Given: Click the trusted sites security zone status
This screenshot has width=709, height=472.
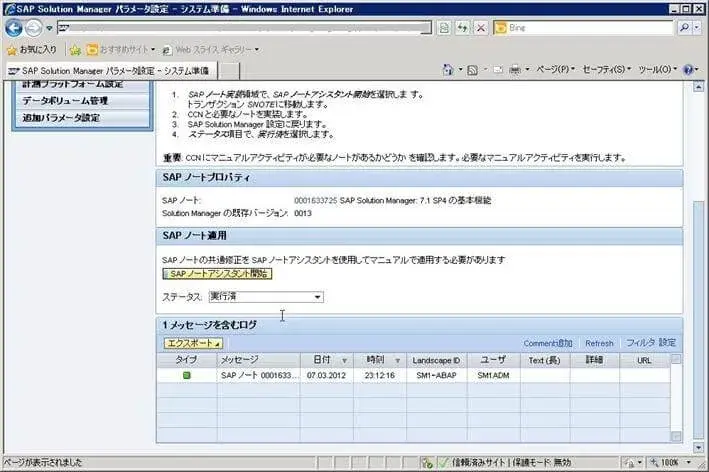Looking at the screenshot, I should pos(511,463).
